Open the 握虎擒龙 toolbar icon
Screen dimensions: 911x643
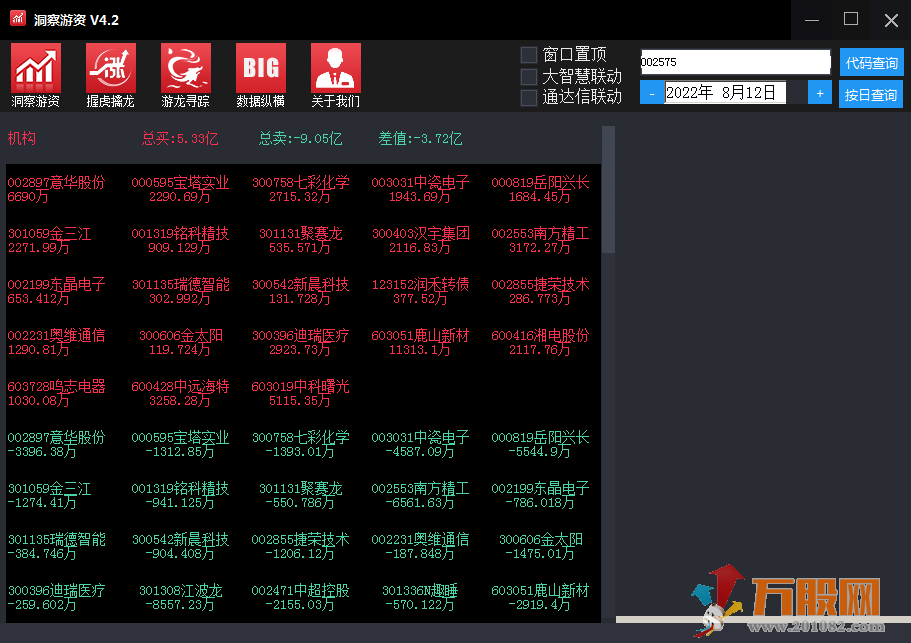coord(110,76)
